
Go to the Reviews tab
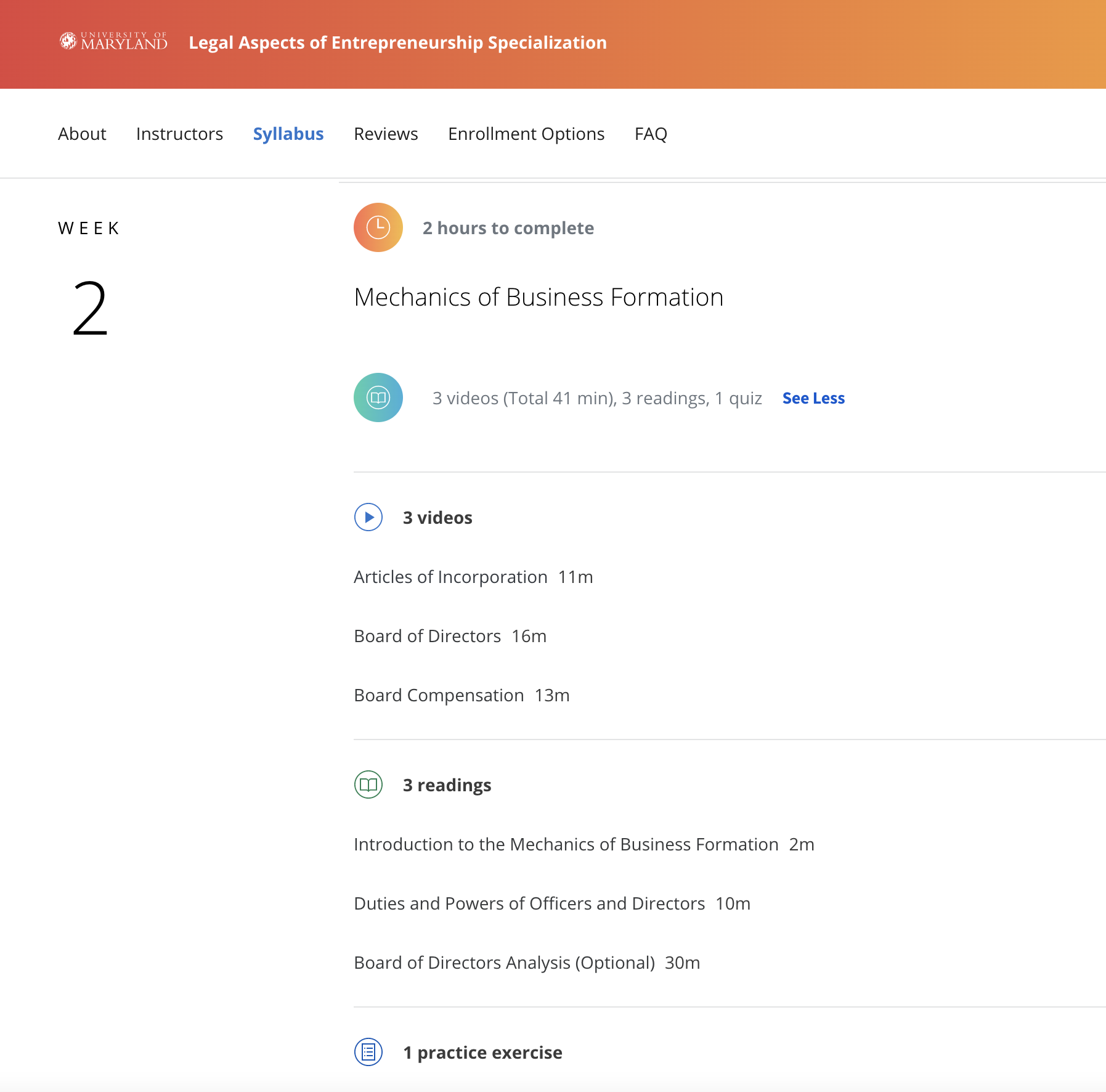386,134
